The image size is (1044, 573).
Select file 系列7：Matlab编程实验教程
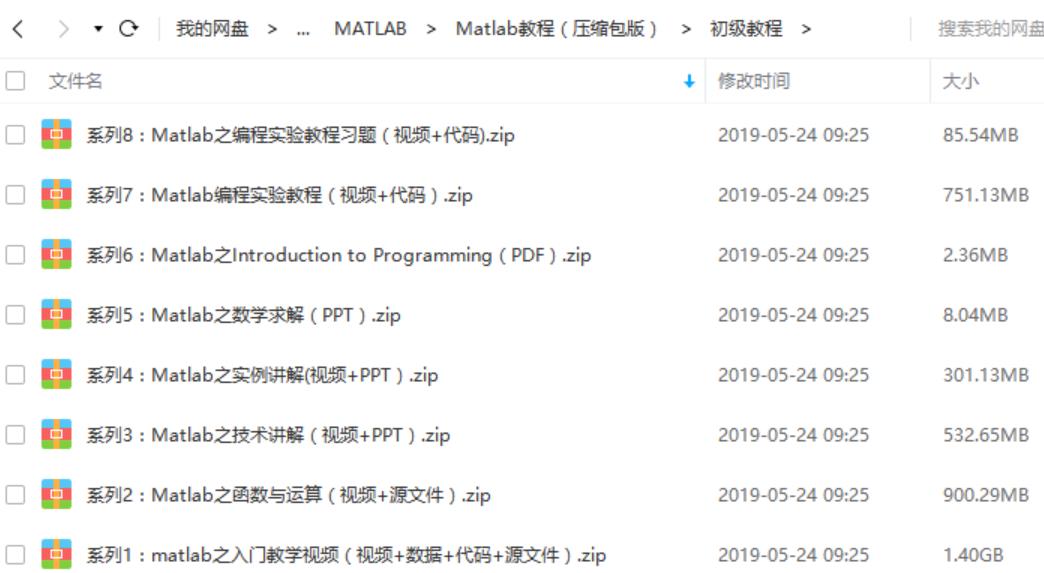[x=280, y=195]
